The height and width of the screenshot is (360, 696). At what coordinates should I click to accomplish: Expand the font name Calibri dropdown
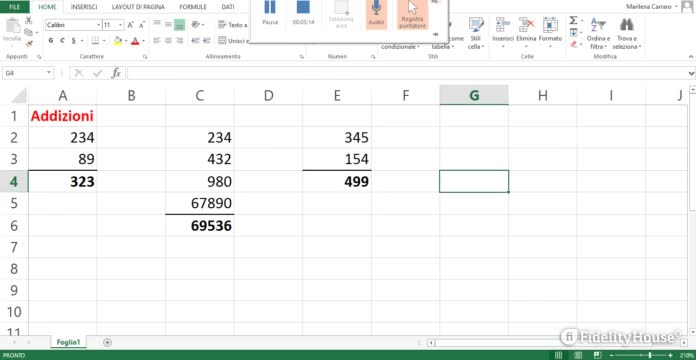pyautogui.click(x=98, y=25)
